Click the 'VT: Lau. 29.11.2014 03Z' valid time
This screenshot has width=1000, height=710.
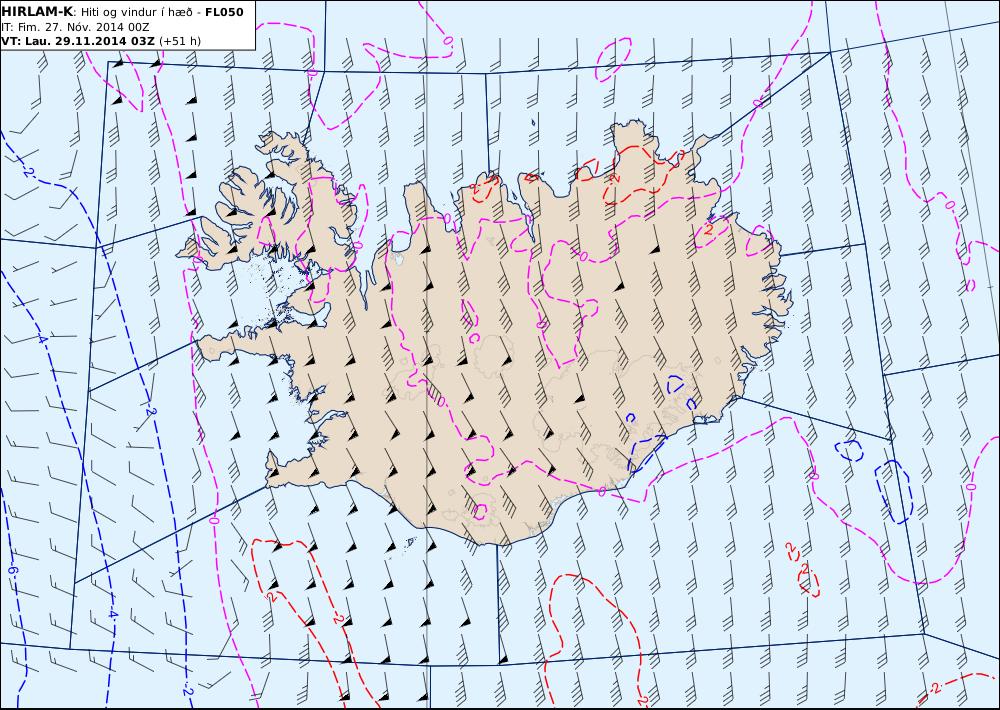78,41
